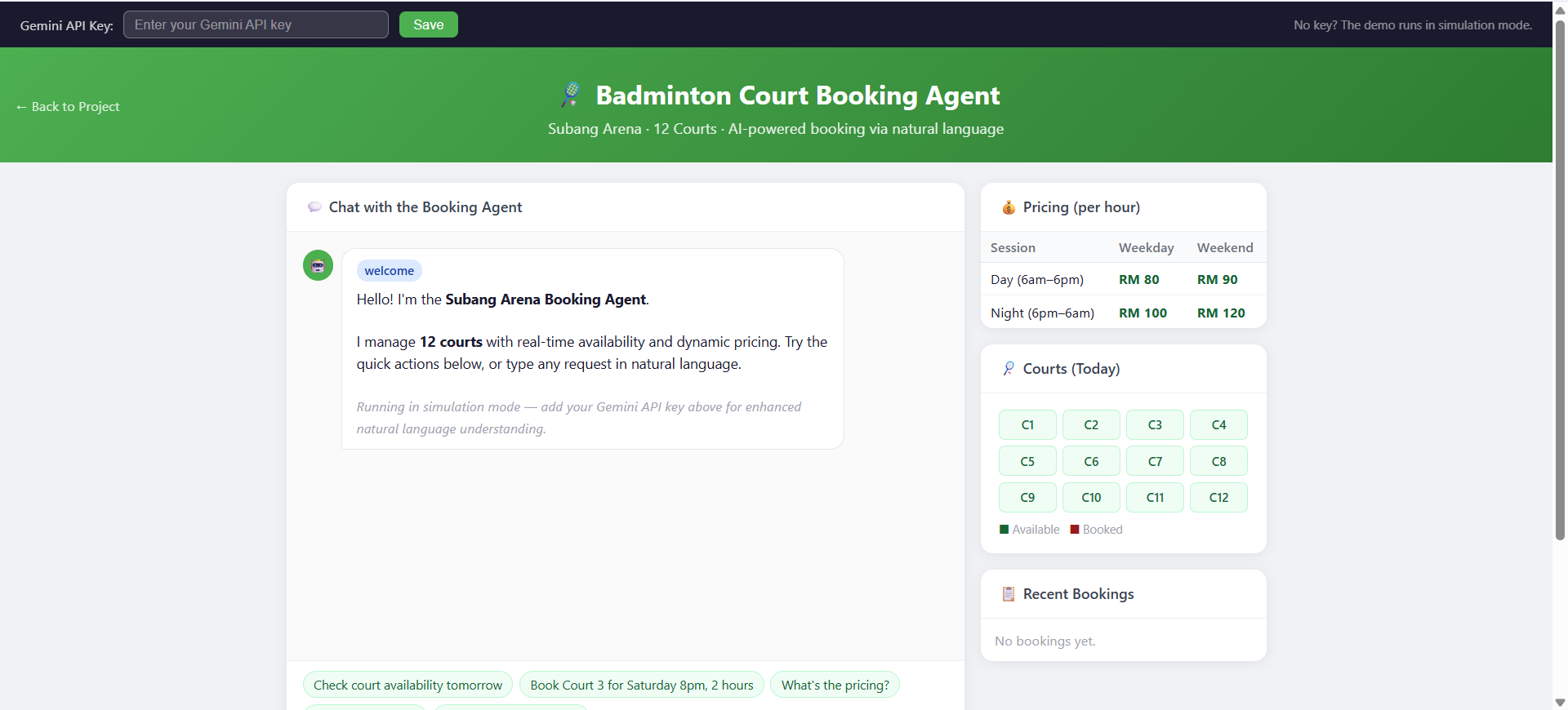This screenshot has height=710, width=1568.
Task: Click the Available legend label
Action: (x=1036, y=530)
